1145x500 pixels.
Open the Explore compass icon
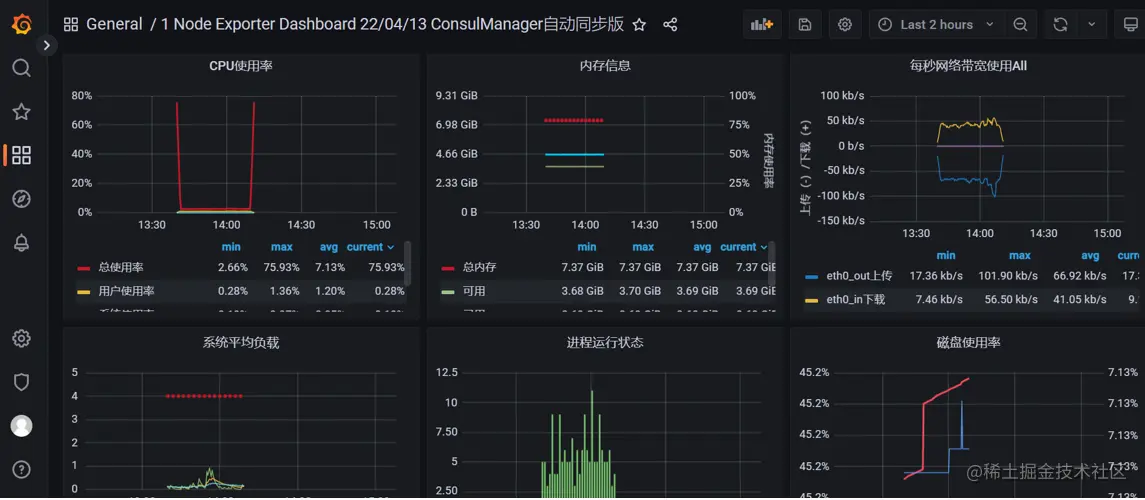tap(21, 199)
